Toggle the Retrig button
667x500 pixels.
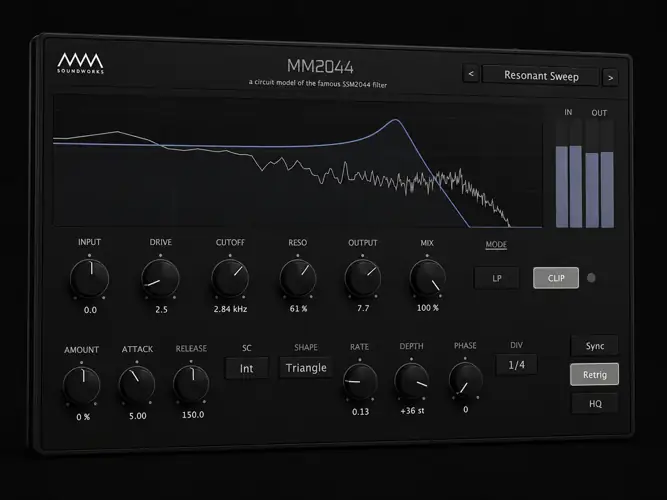(x=594, y=374)
